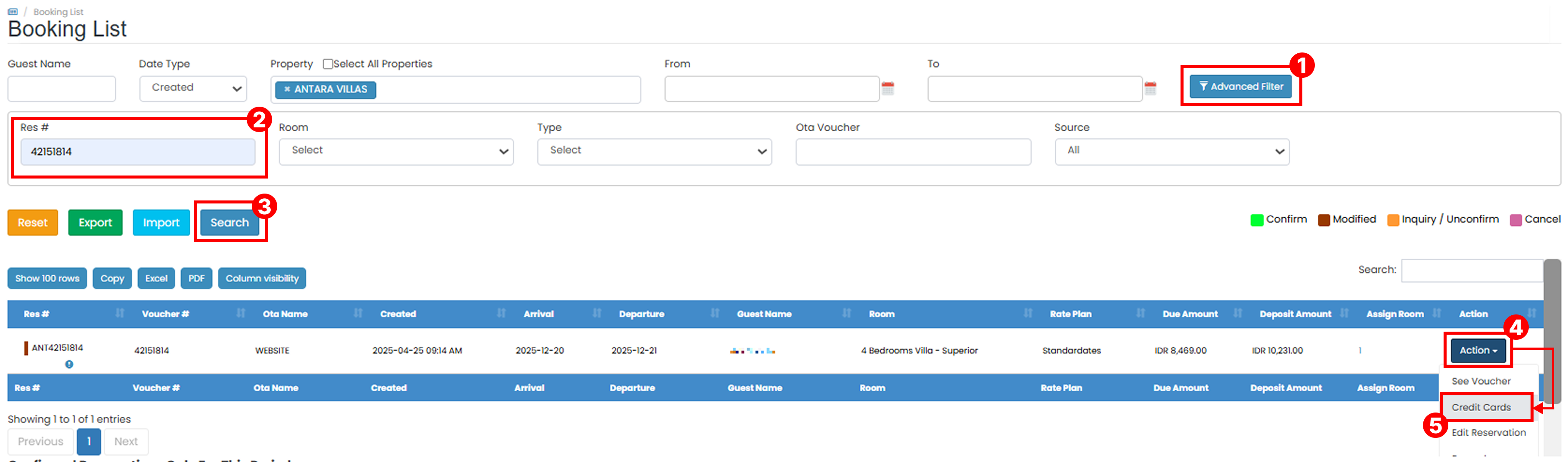This screenshot has height=462, width=1568.
Task: Click deposit amount IDR 10,231.00
Action: [1277, 351]
